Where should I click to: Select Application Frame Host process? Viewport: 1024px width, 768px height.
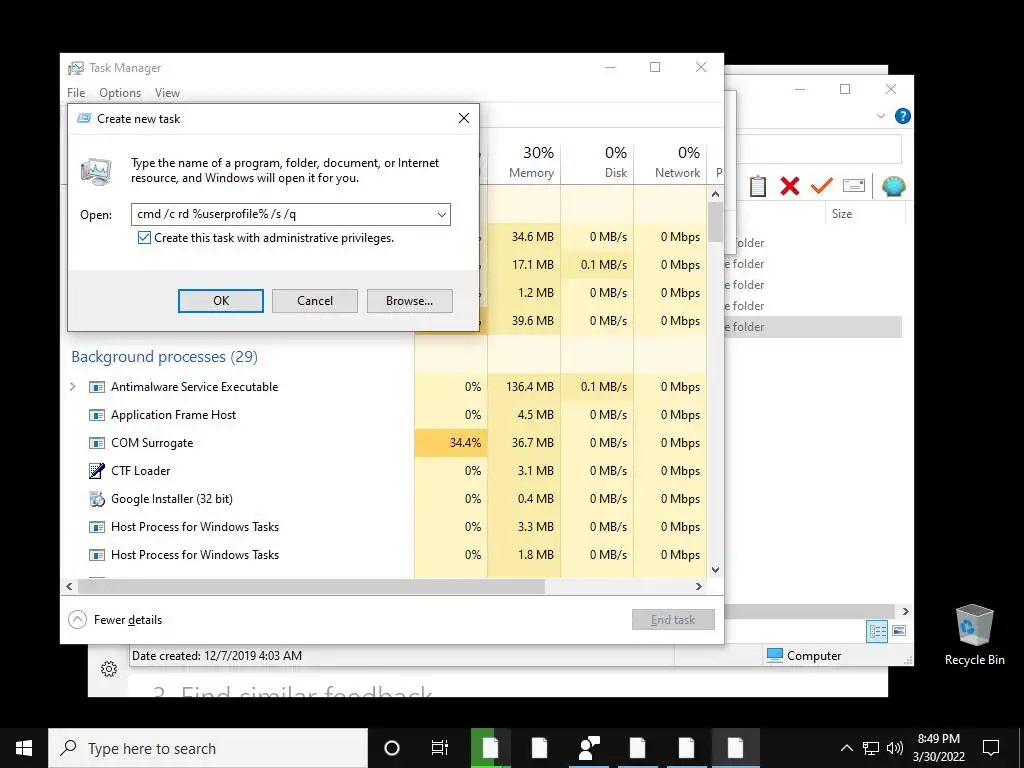[173, 415]
